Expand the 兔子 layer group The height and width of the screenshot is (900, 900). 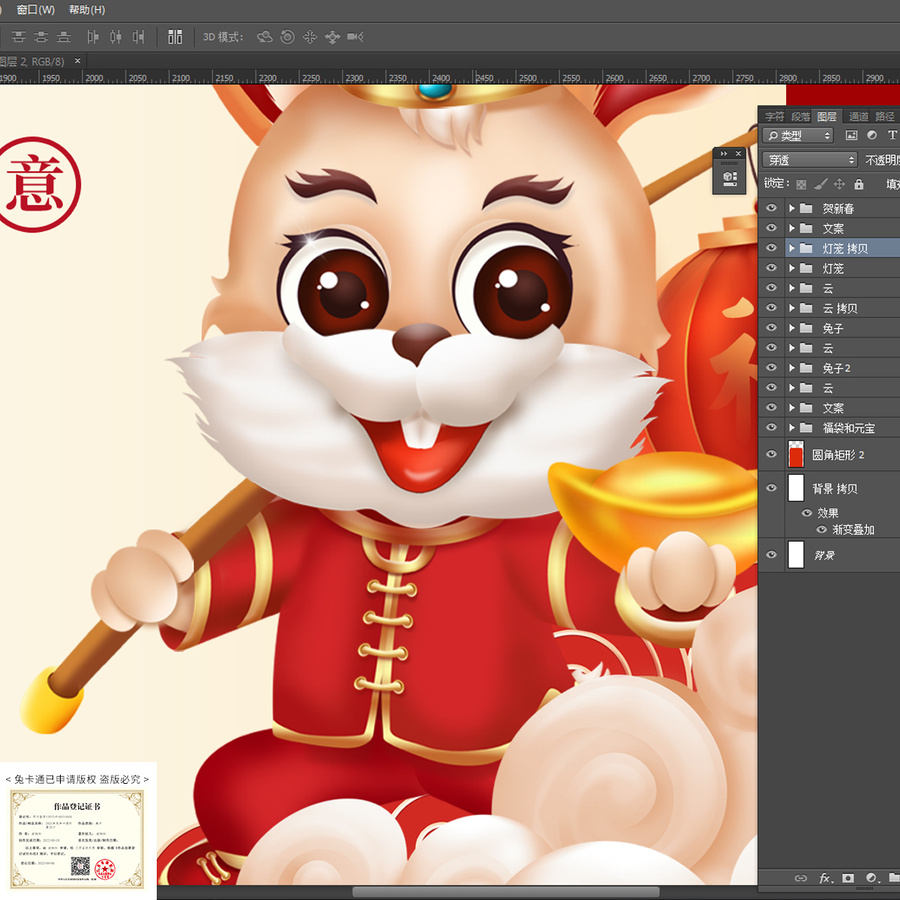(792, 328)
